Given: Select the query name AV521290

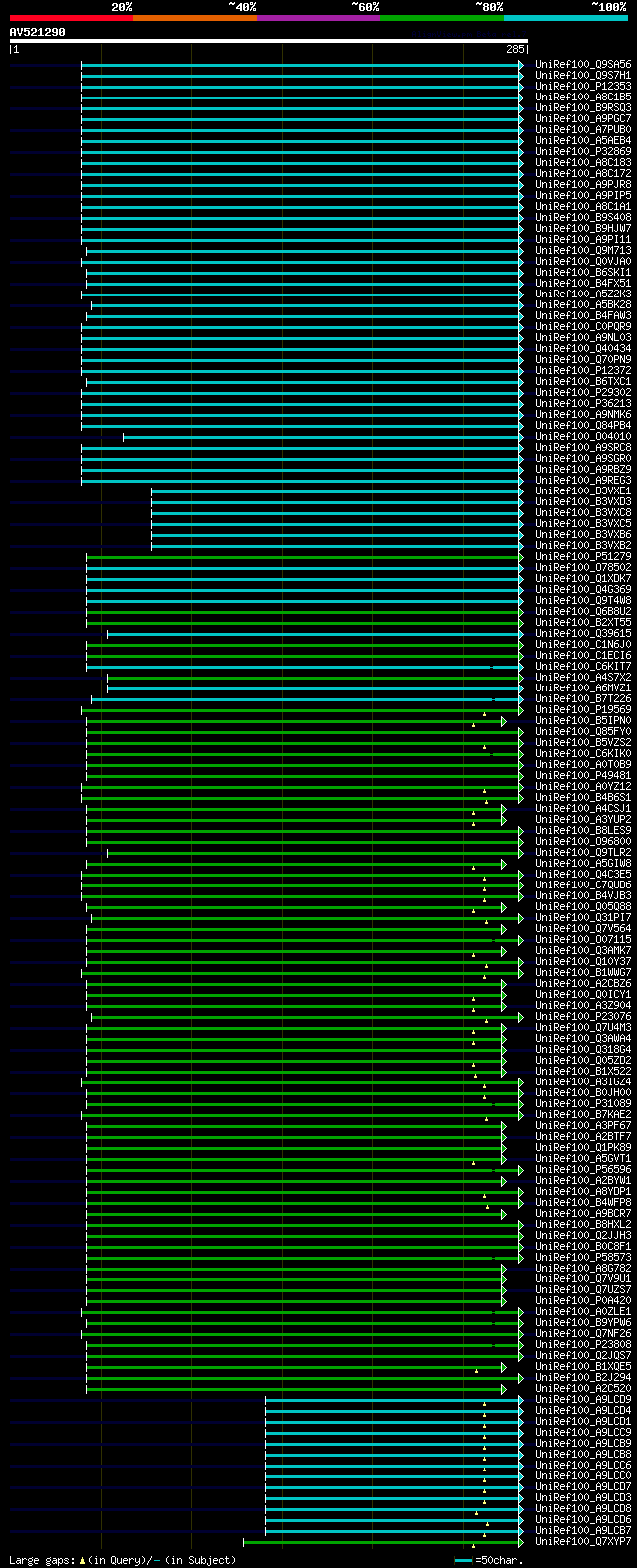Looking at the screenshot, I should 38,32.
